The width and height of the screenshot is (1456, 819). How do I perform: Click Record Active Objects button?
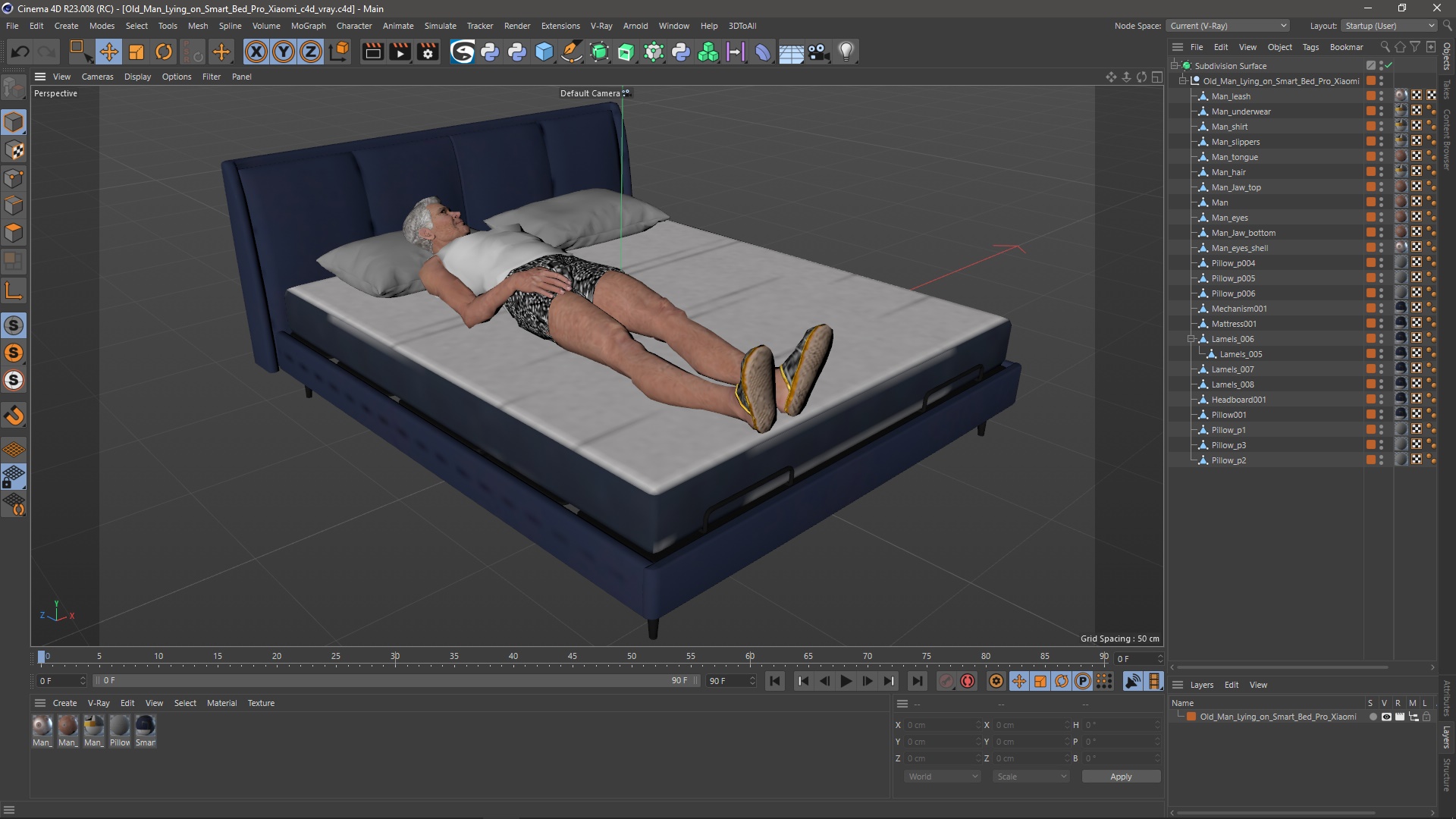point(946,681)
